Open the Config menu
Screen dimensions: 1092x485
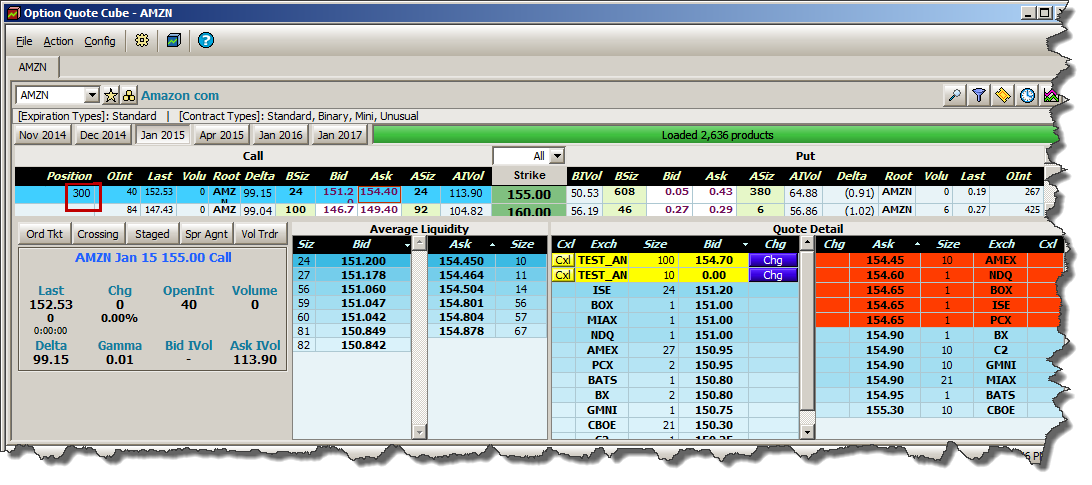coord(99,41)
